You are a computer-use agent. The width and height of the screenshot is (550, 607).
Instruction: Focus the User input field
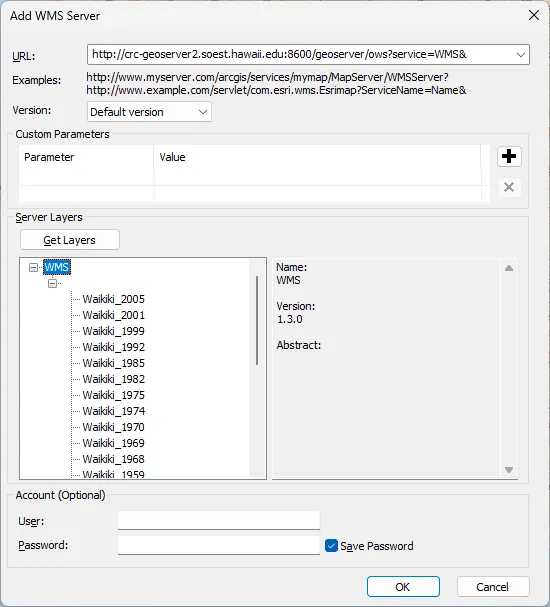pyautogui.click(x=219, y=521)
